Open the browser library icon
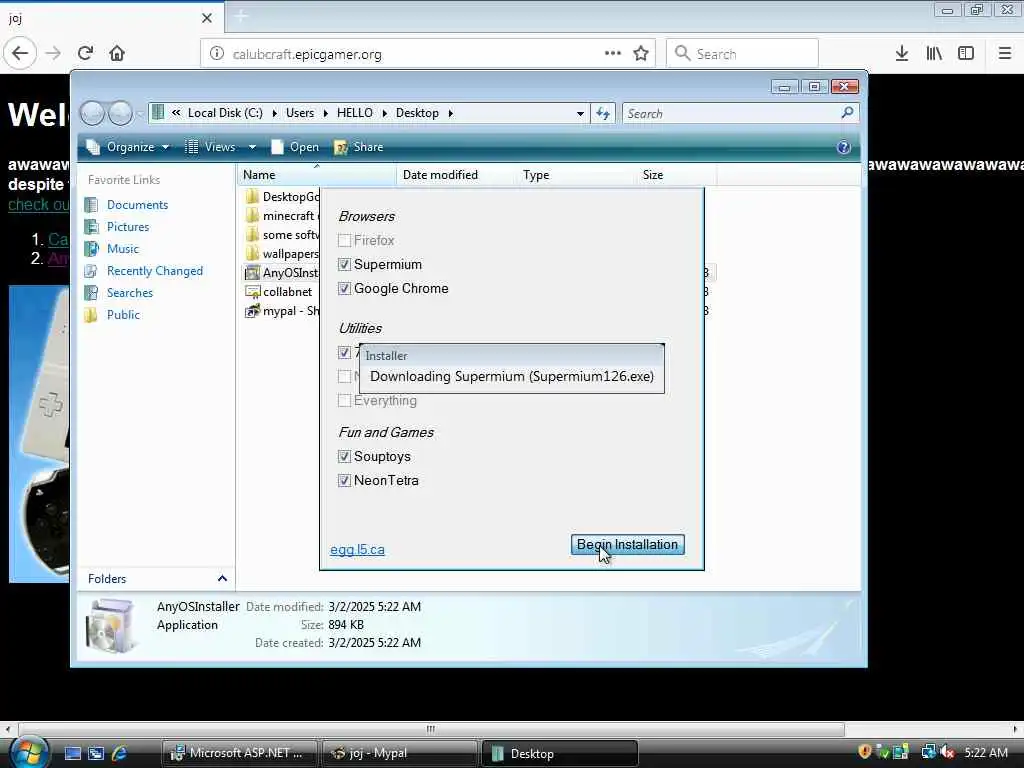1024x768 pixels. click(934, 53)
